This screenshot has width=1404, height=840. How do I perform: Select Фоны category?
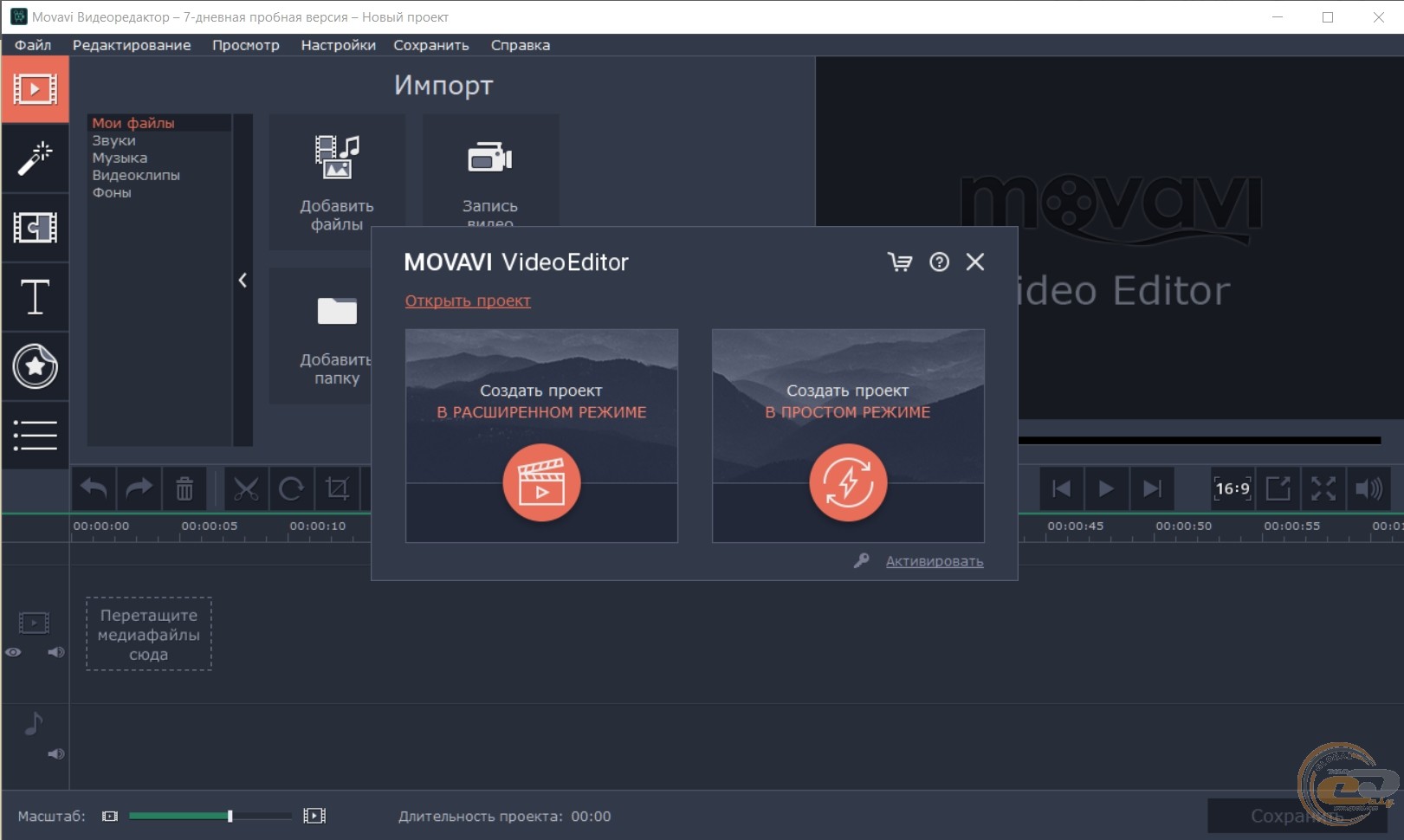click(159, 192)
